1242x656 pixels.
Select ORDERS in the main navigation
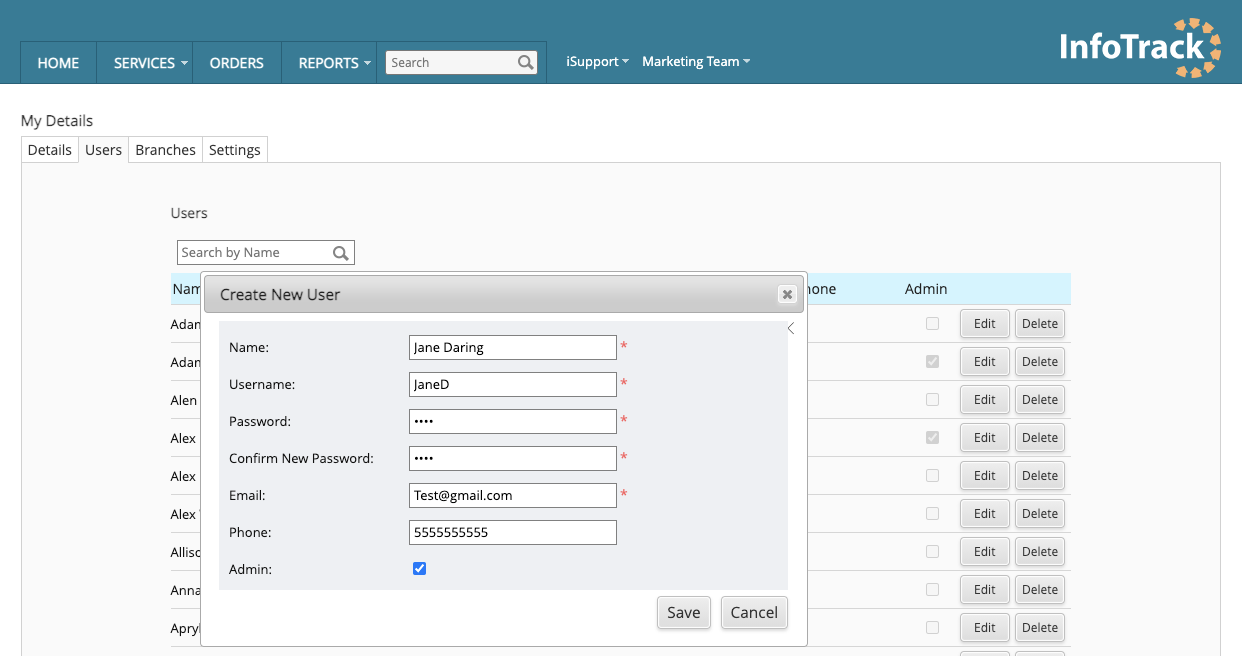click(236, 62)
